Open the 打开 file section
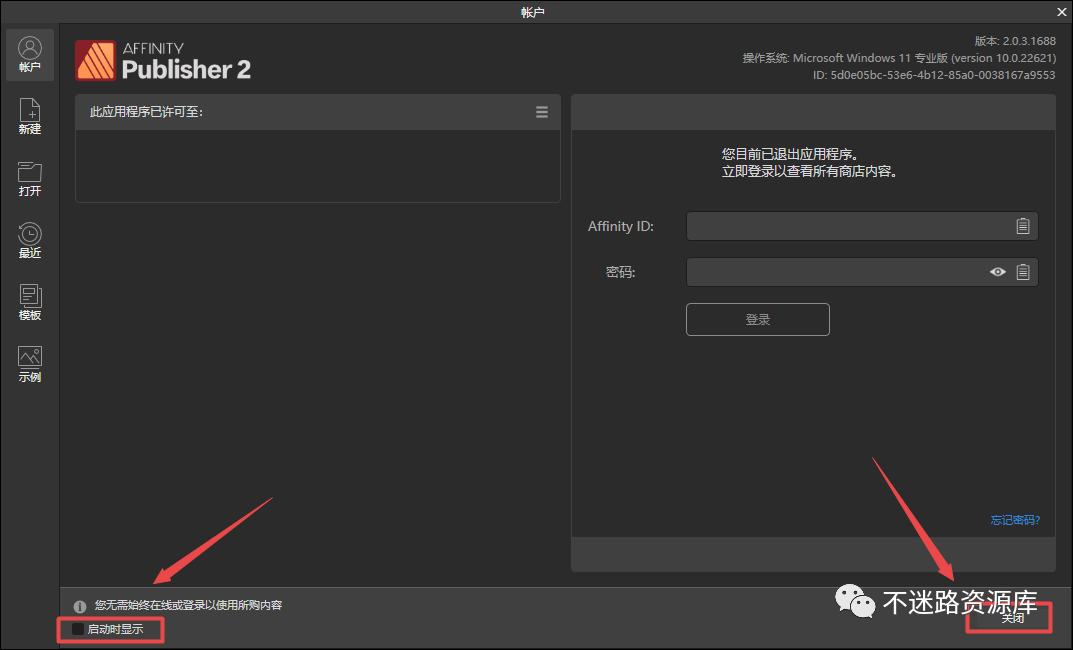This screenshot has width=1073, height=650. pos(30,179)
